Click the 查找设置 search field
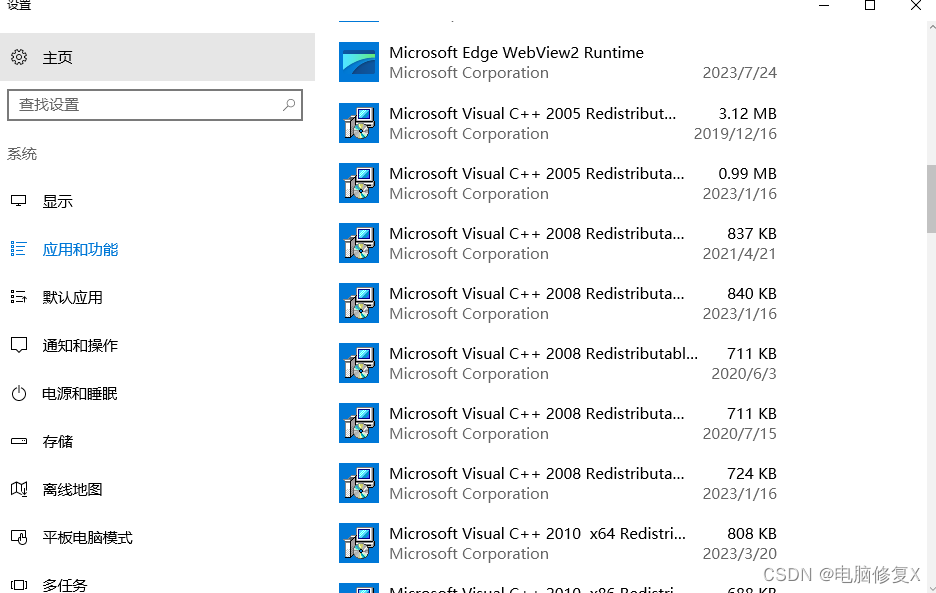The height and width of the screenshot is (593, 936). pos(155,105)
